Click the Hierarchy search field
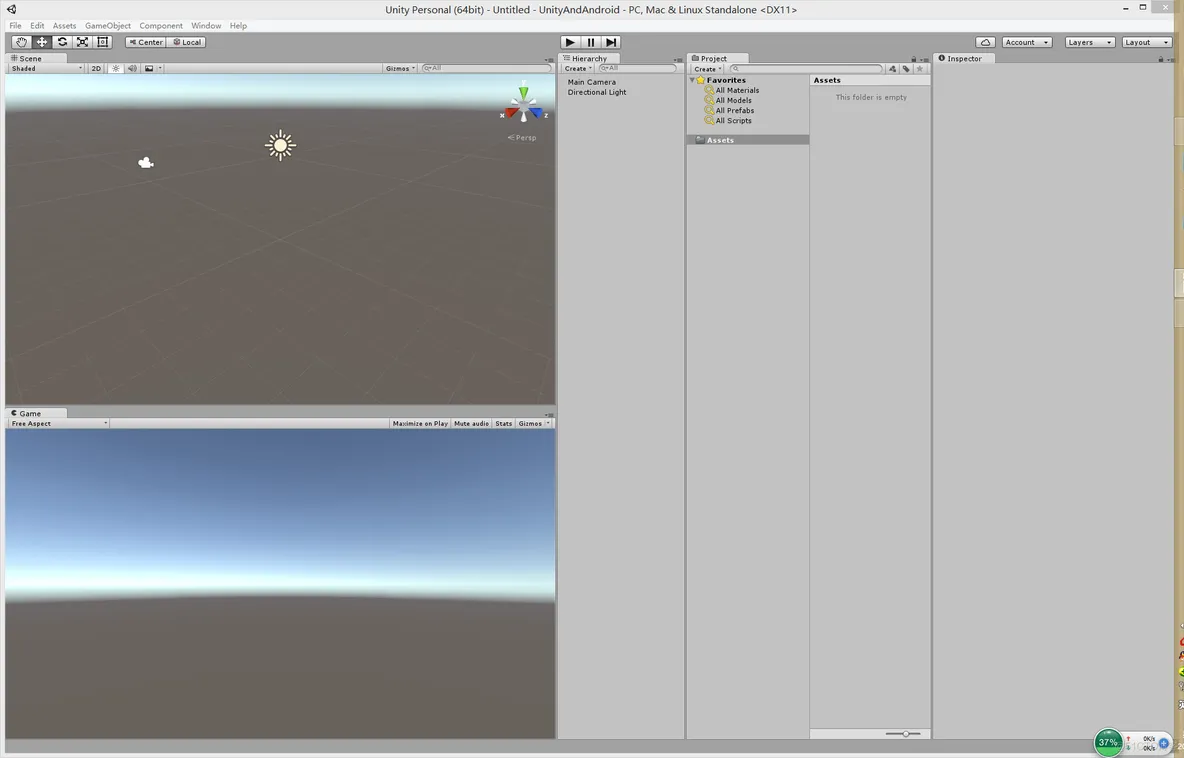The width and height of the screenshot is (1184, 758). [x=637, y=68]
